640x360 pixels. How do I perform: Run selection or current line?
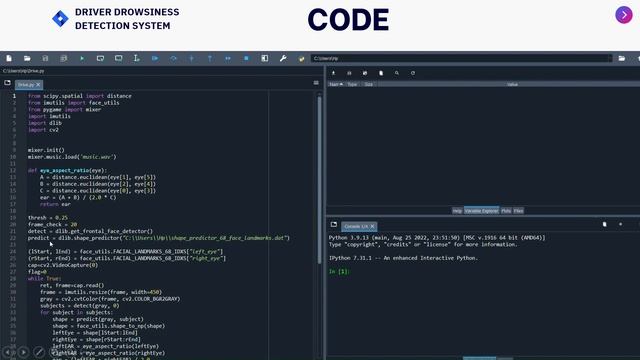pyautogui.click(x=136, y=58)
